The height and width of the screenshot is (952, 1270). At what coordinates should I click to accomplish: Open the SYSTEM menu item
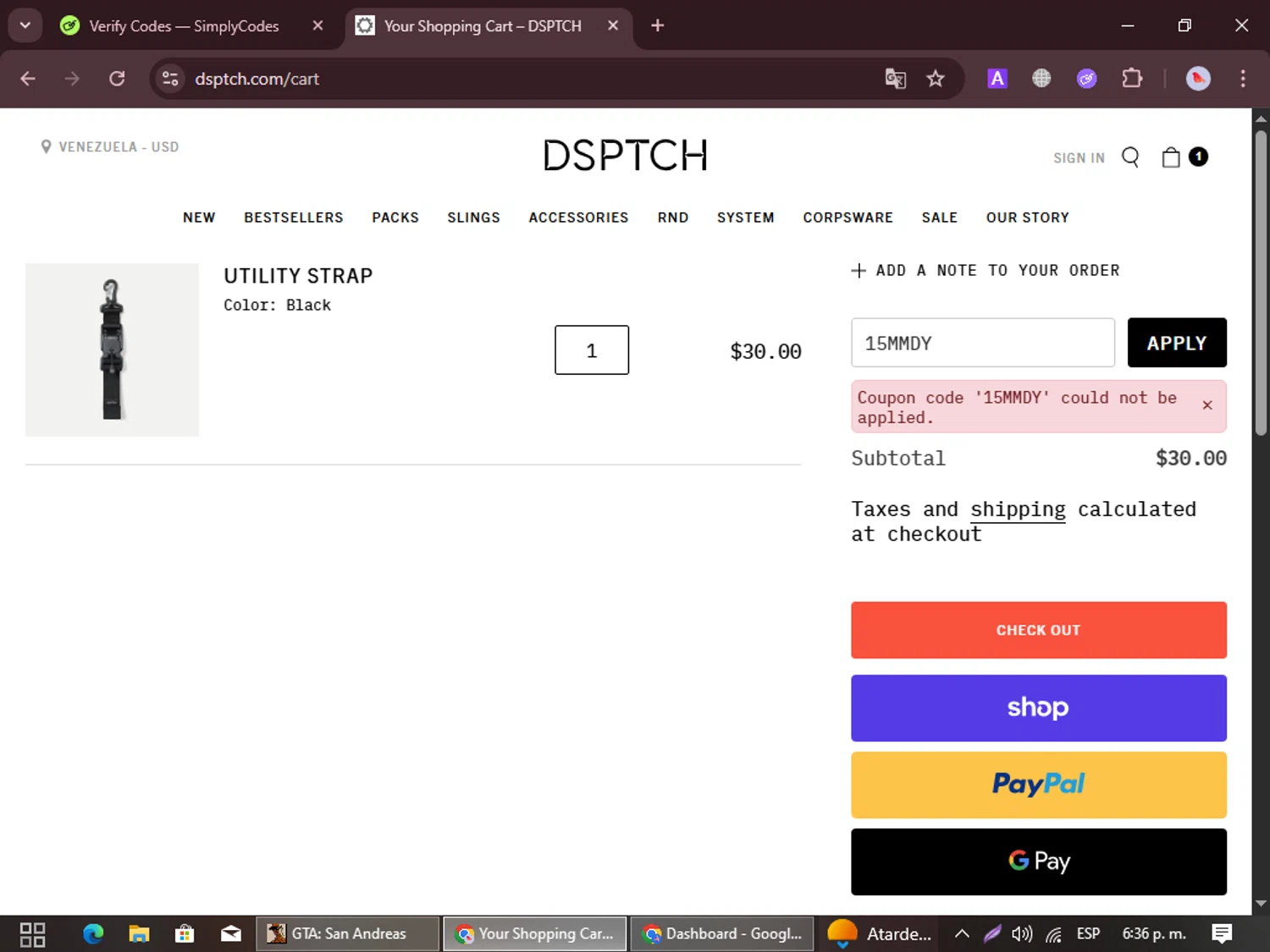tap(745, 217)
